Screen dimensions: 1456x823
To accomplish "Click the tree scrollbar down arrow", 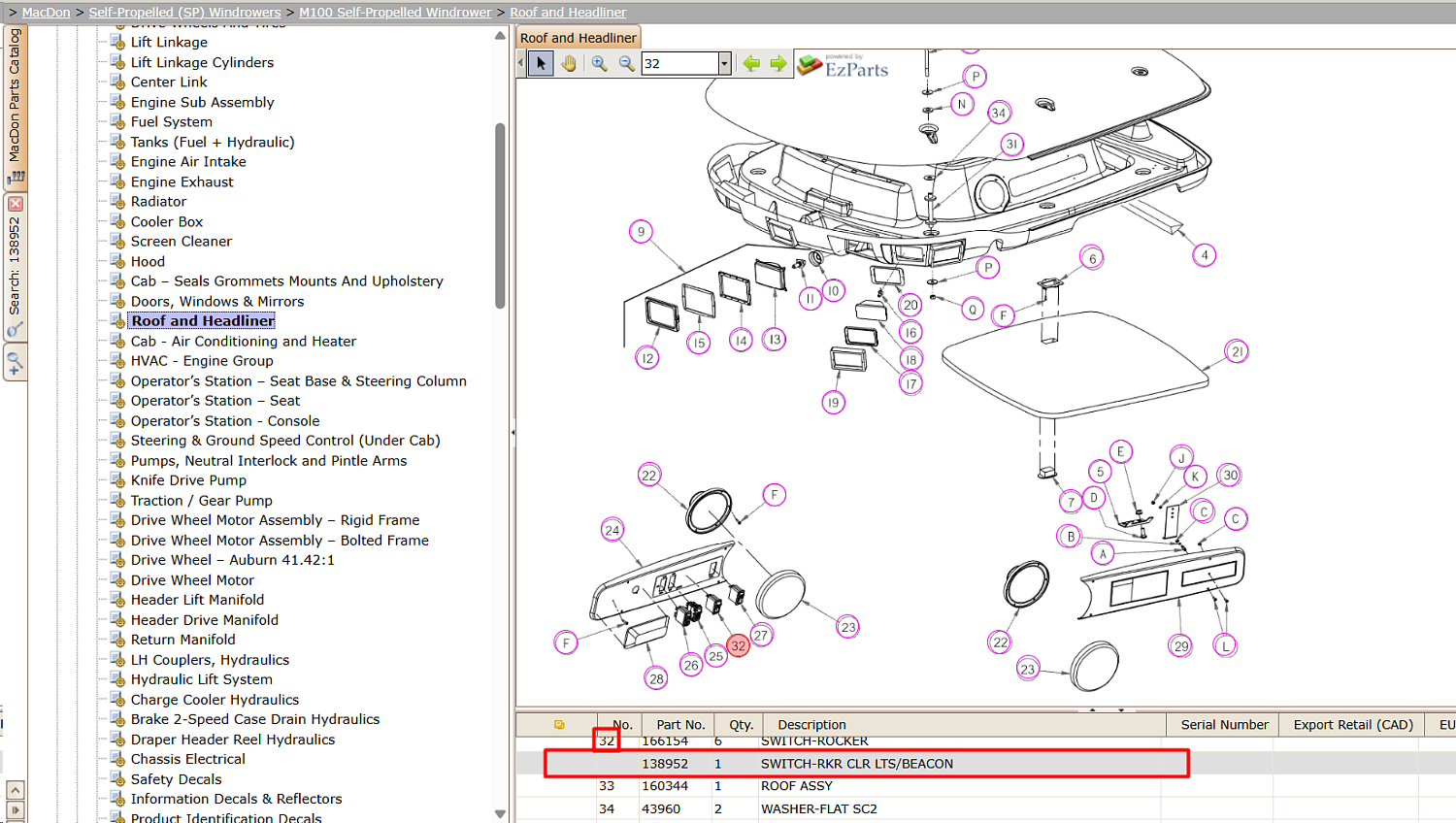I will click(x=500, y=814).
